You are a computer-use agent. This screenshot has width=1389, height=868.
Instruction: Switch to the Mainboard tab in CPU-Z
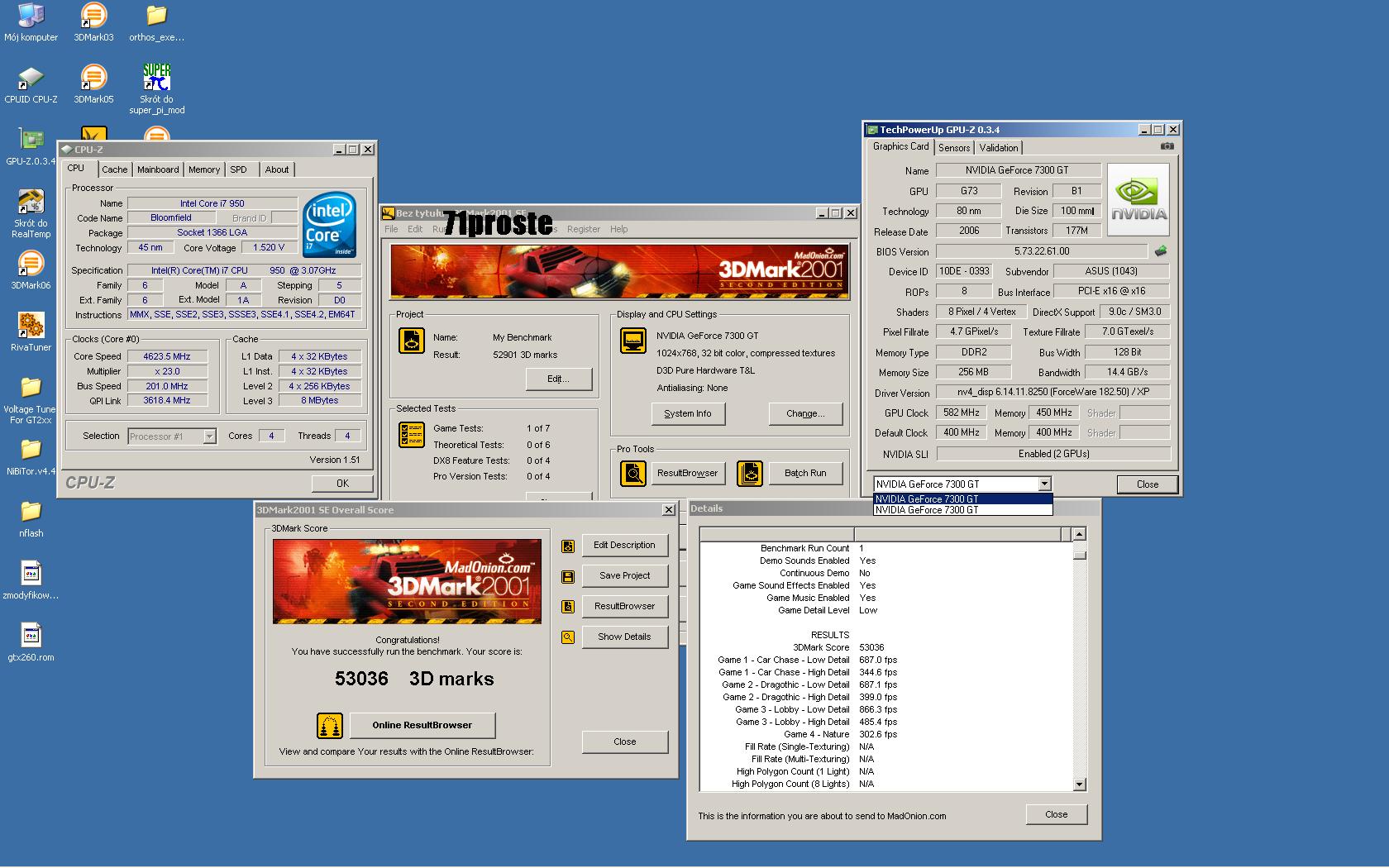coord(158,169)
